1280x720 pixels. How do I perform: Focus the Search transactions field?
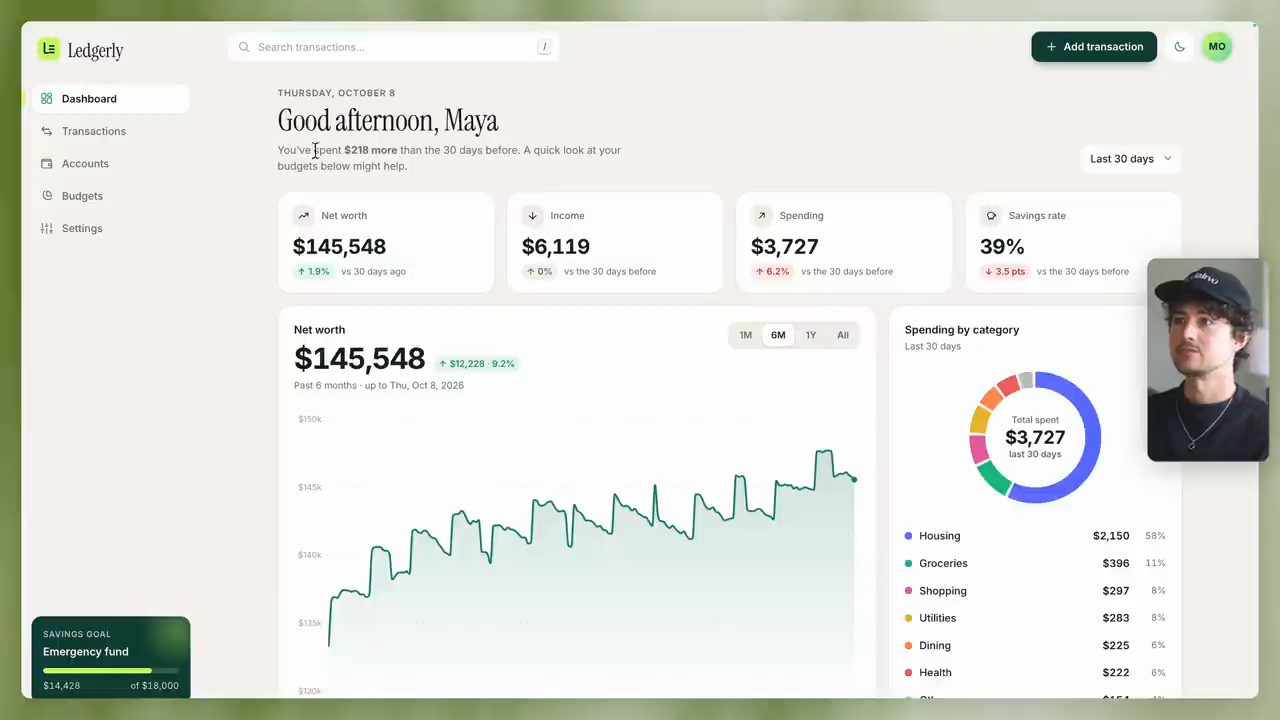click(393, 47)
